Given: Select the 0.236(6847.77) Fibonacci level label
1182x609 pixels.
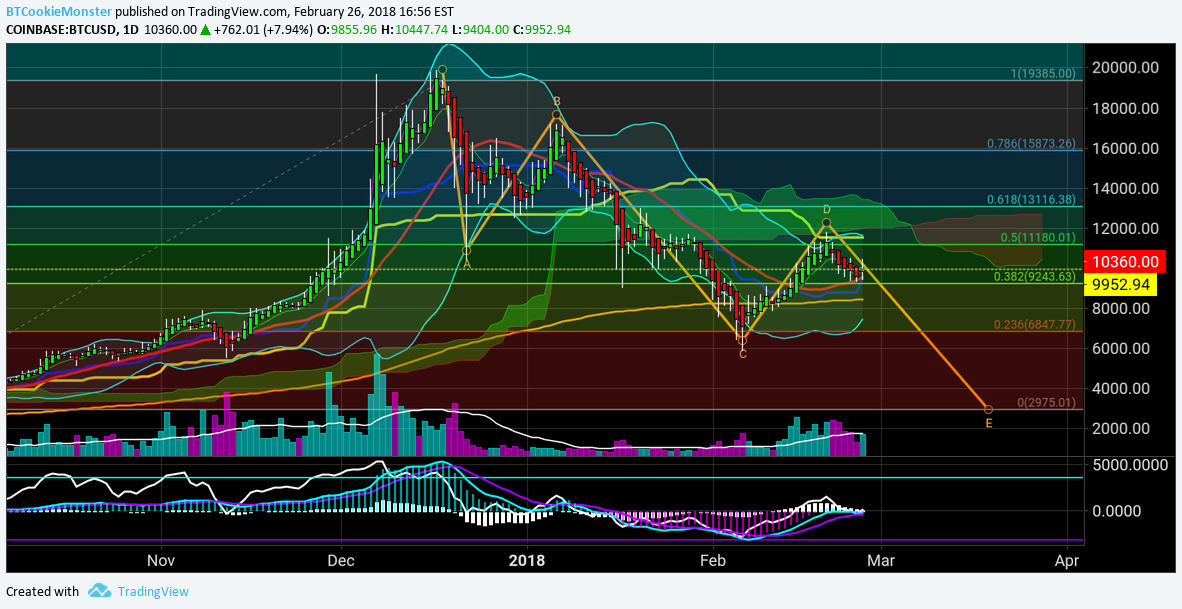Looking at the screenshot, I should (1034, 325).
